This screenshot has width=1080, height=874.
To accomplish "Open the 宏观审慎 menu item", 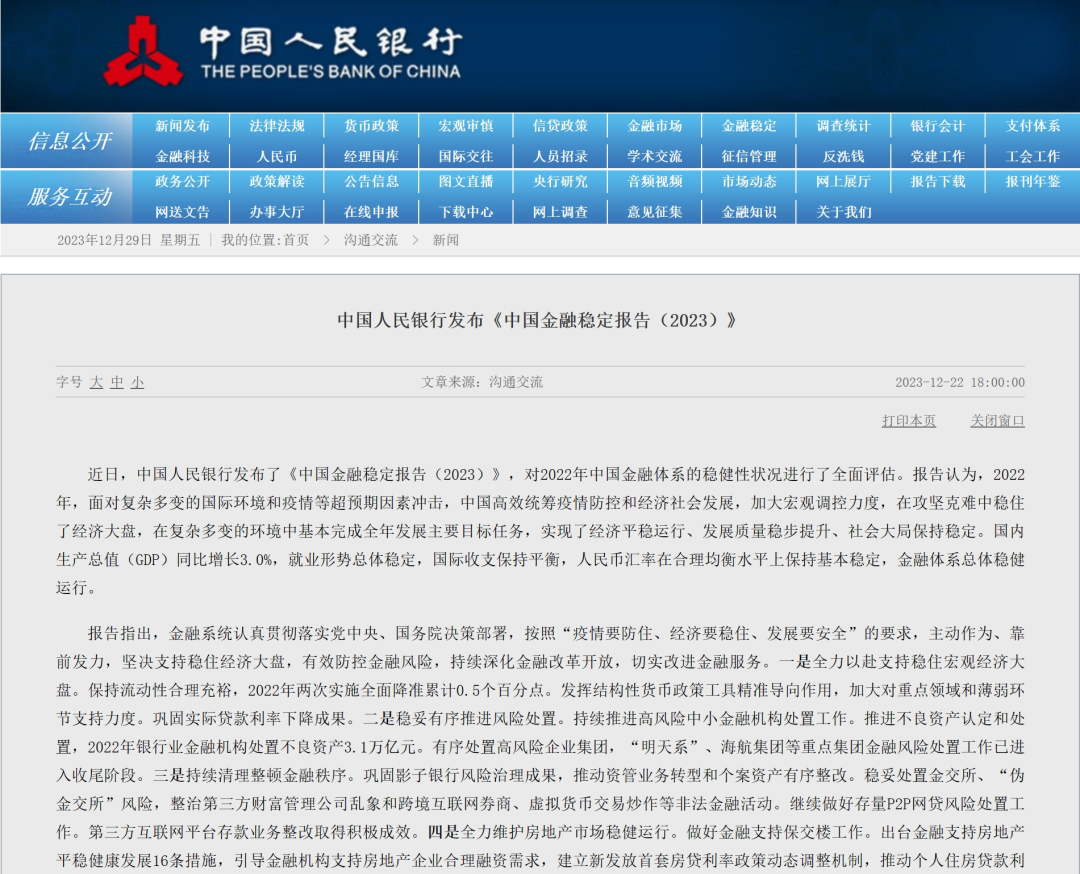I will tap(466, 126).
